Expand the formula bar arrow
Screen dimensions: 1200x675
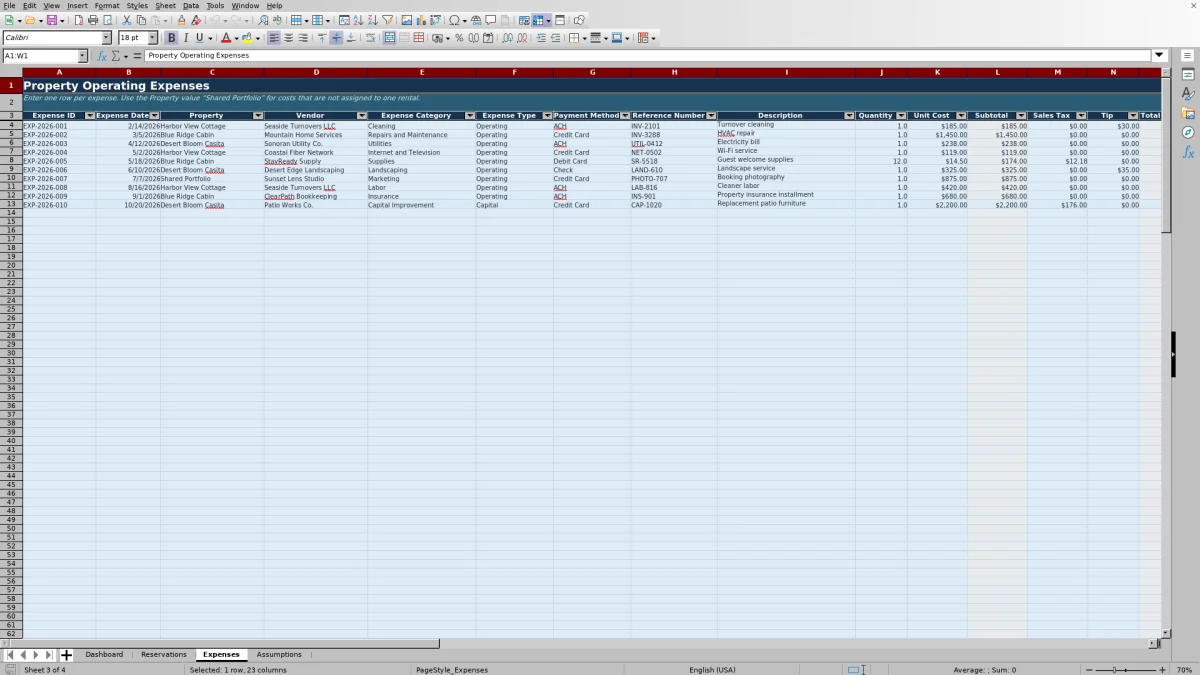tap(1159, 56)
